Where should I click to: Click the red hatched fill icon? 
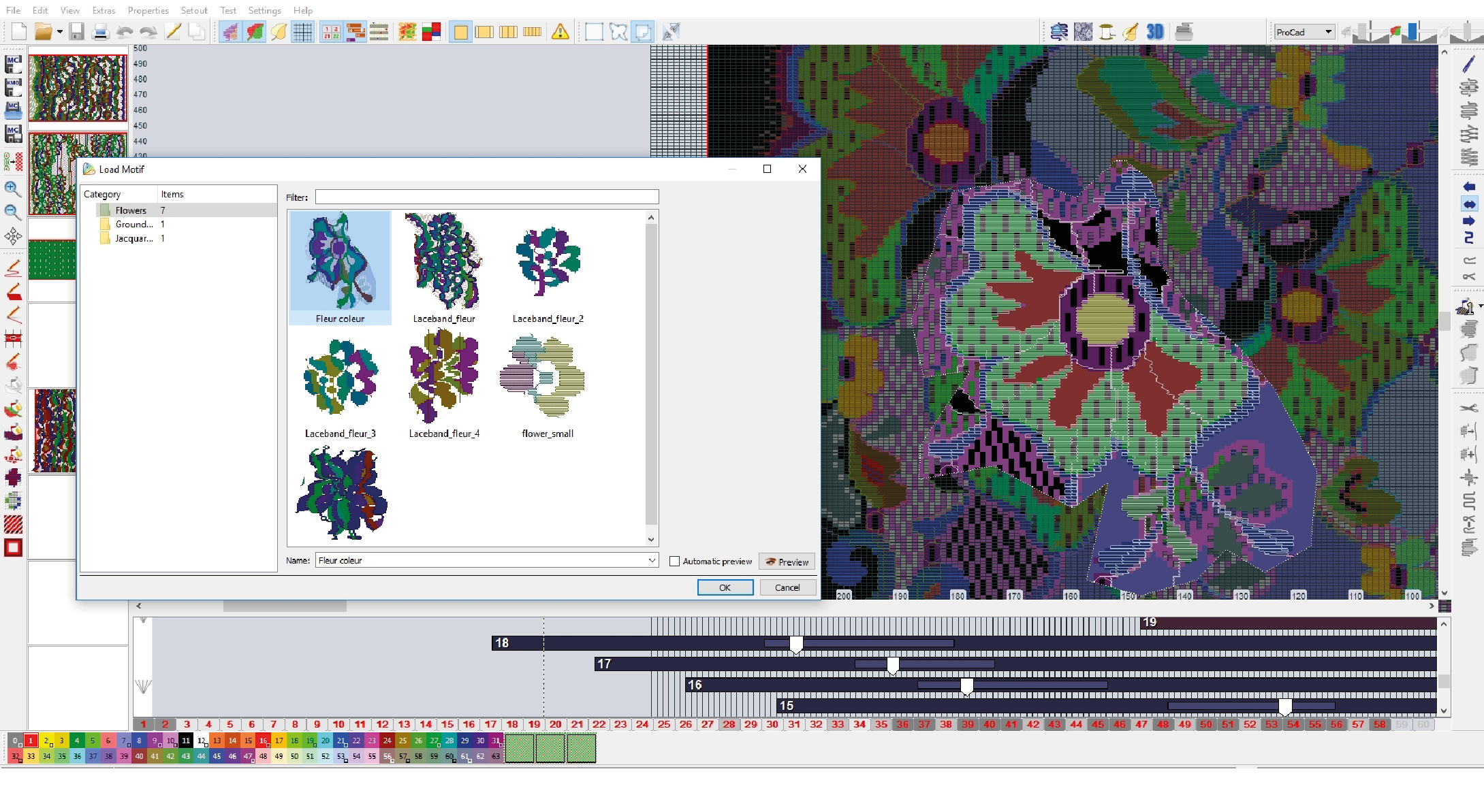tap(13, 524)
